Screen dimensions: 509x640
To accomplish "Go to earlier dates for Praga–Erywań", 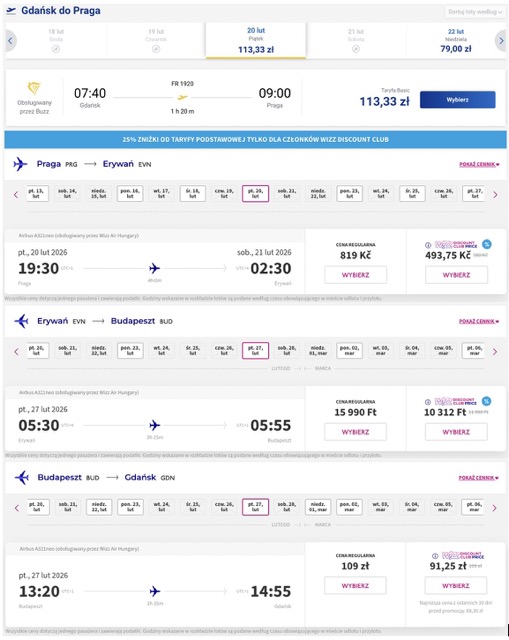I will [x=16, y=195].
